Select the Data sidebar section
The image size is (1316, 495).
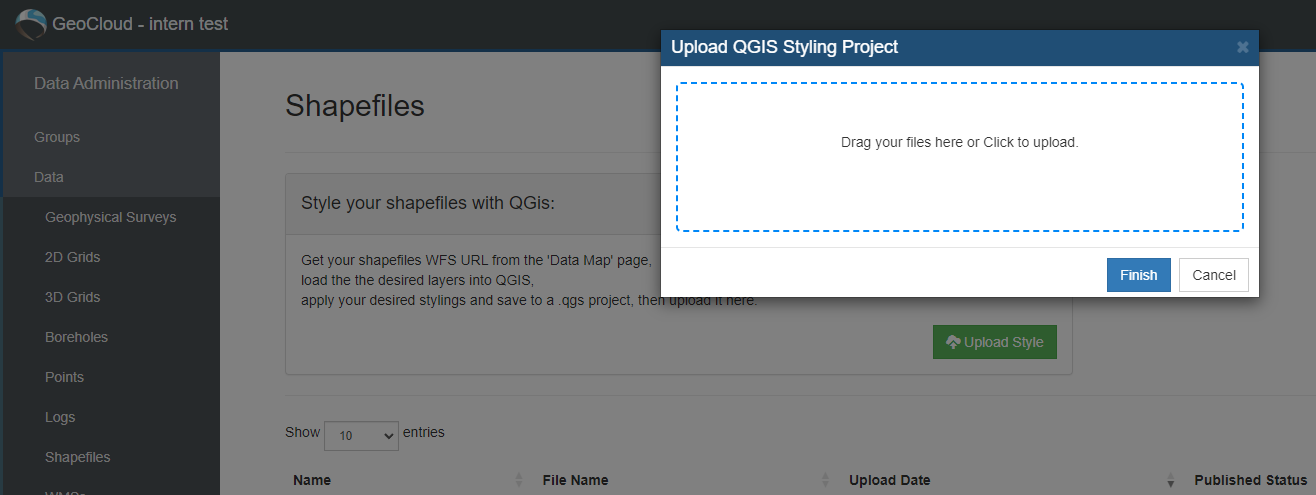(x=49, y=177)
